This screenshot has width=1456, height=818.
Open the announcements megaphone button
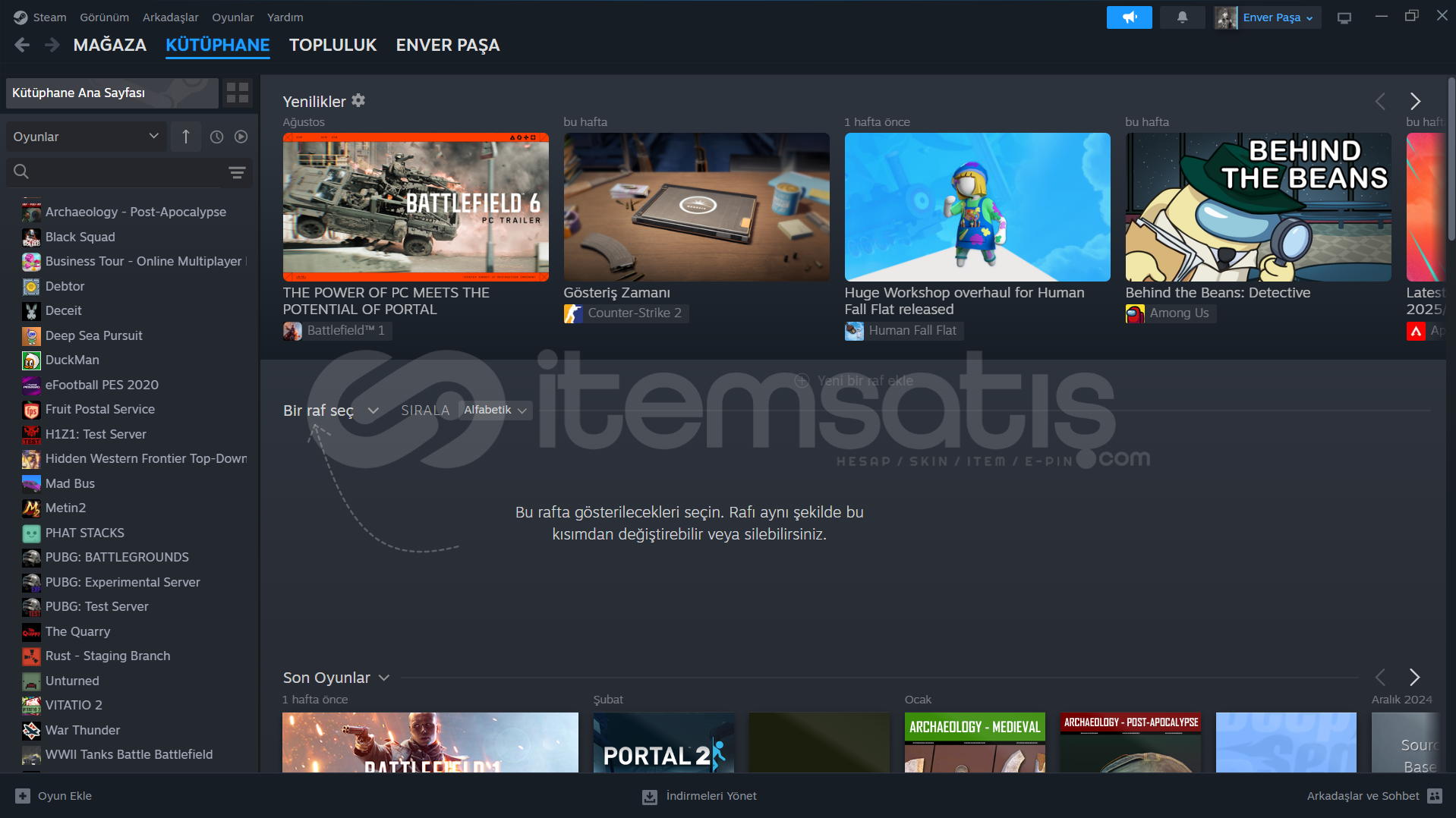(x=1129, y=17)
